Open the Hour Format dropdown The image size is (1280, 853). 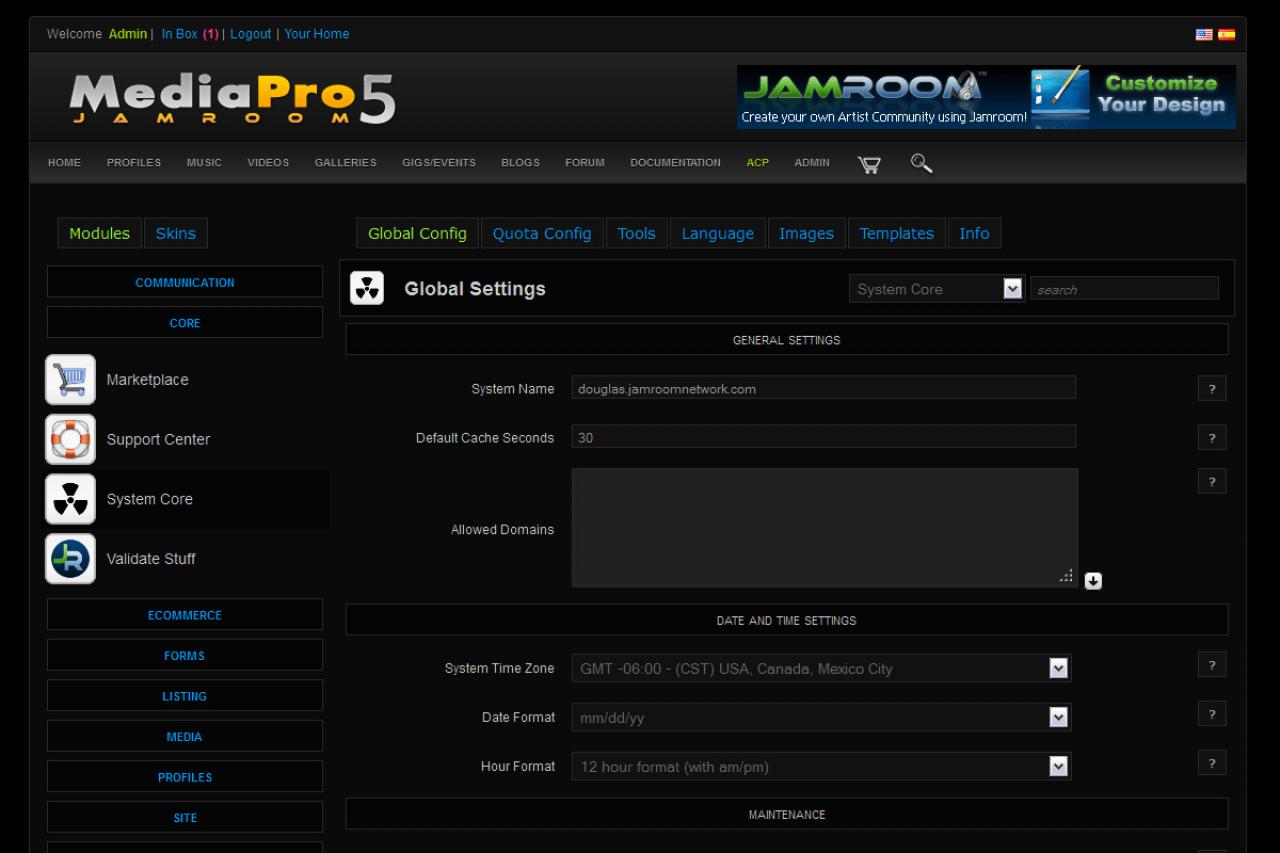[820, 767]
